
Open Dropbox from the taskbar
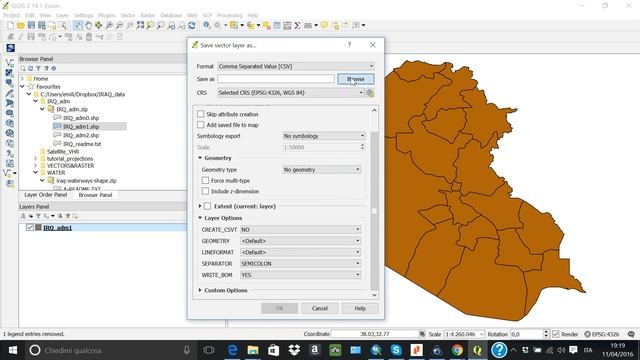click(294, 350)
